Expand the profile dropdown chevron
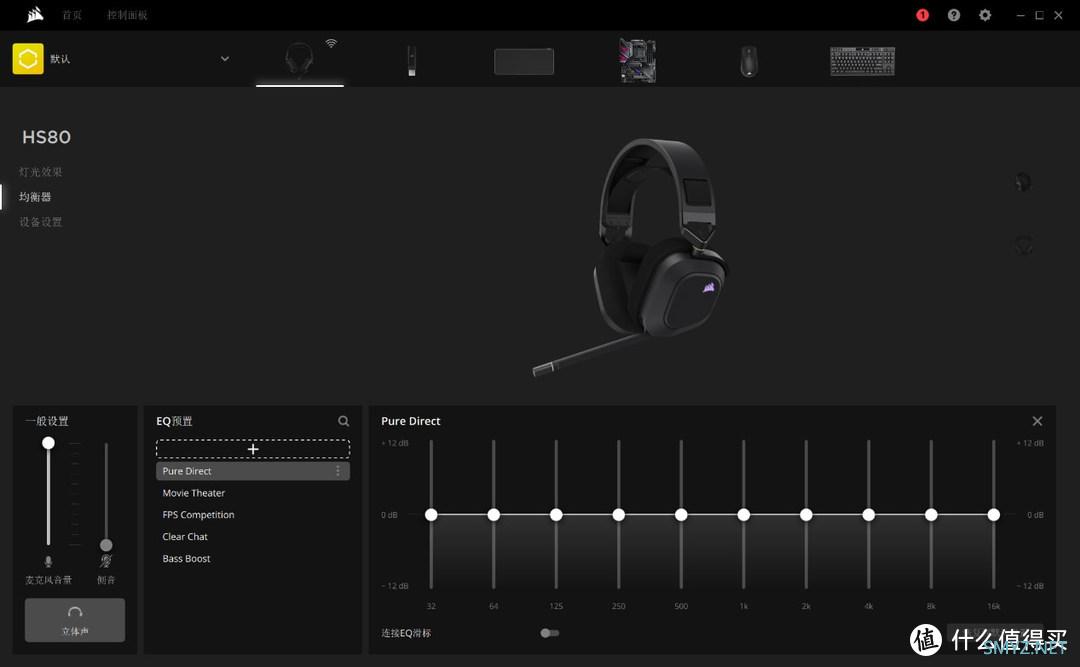 tap(225, 59)
